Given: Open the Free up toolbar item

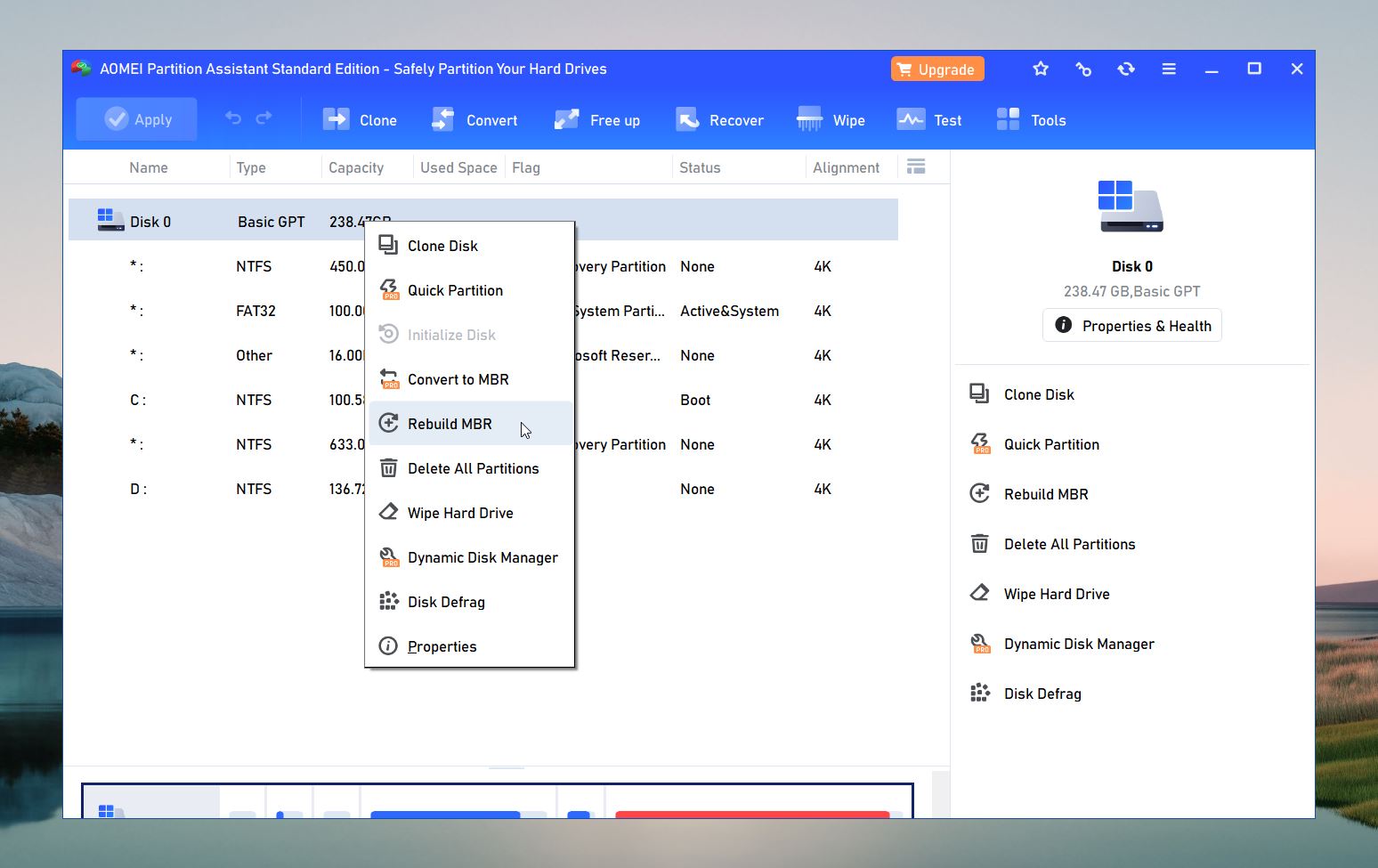Looking at the screenshot, I should (x=596, y=120).
